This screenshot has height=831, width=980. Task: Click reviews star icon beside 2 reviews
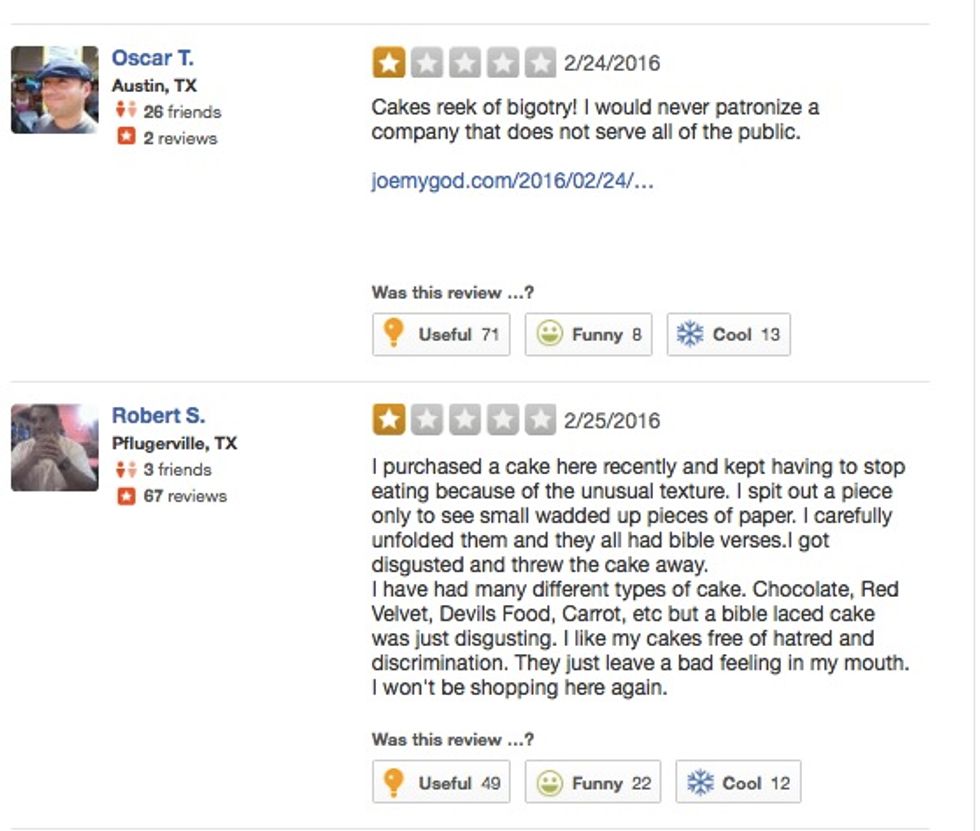click(x=125, y=138)
